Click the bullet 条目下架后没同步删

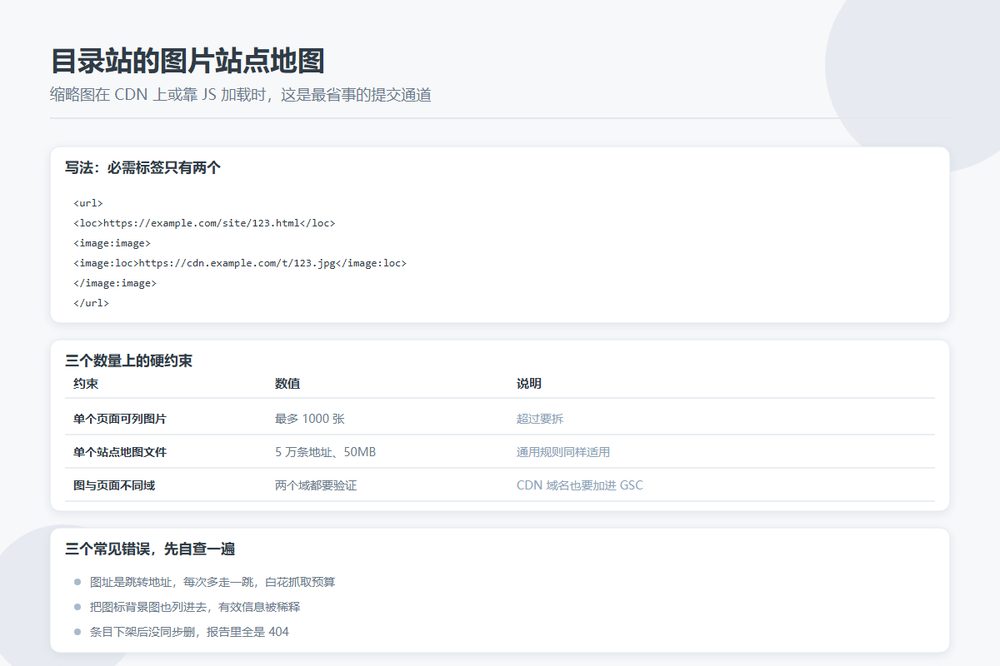coord(189,632)
